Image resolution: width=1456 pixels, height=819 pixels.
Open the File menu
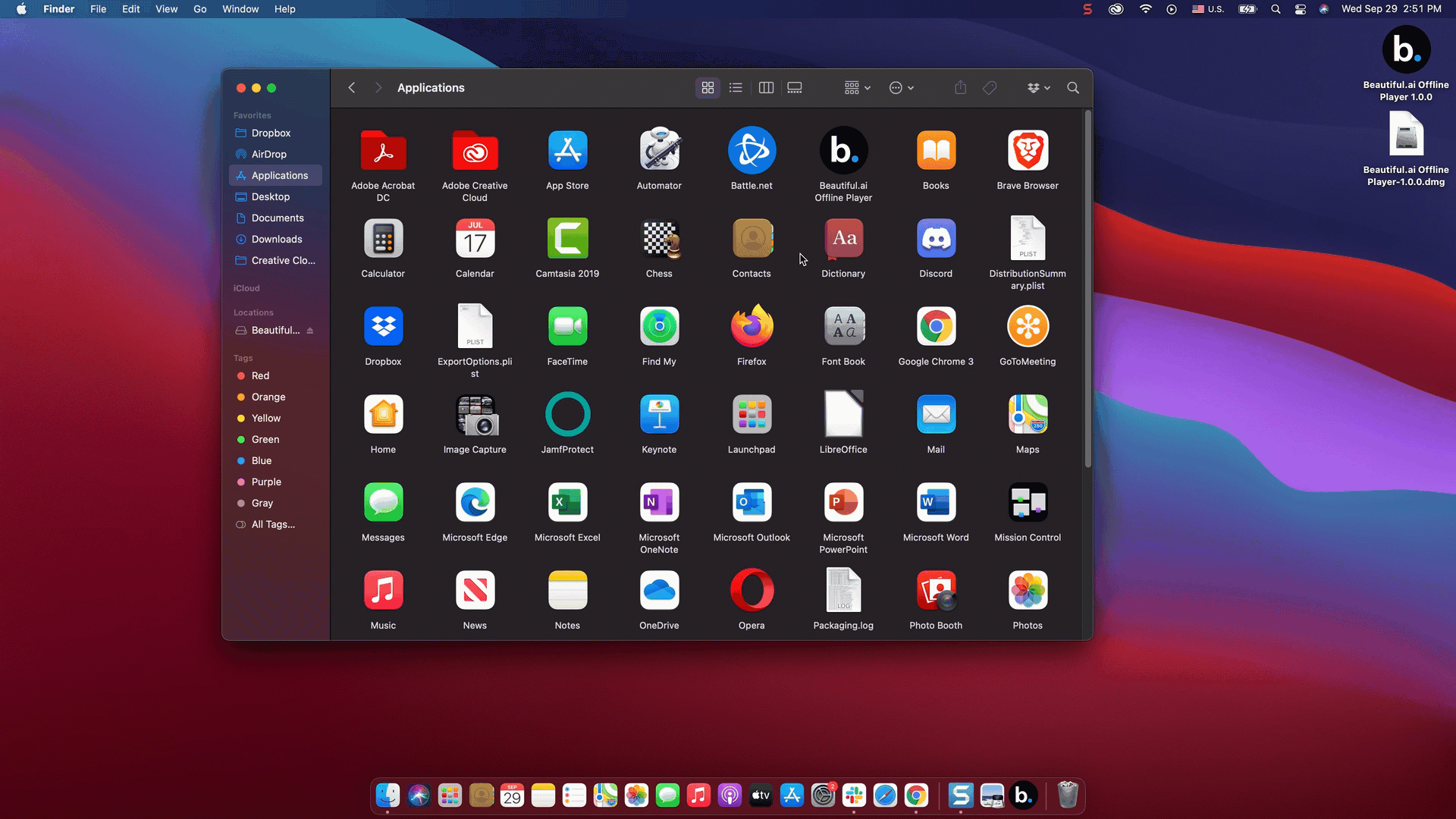[98, 9]
